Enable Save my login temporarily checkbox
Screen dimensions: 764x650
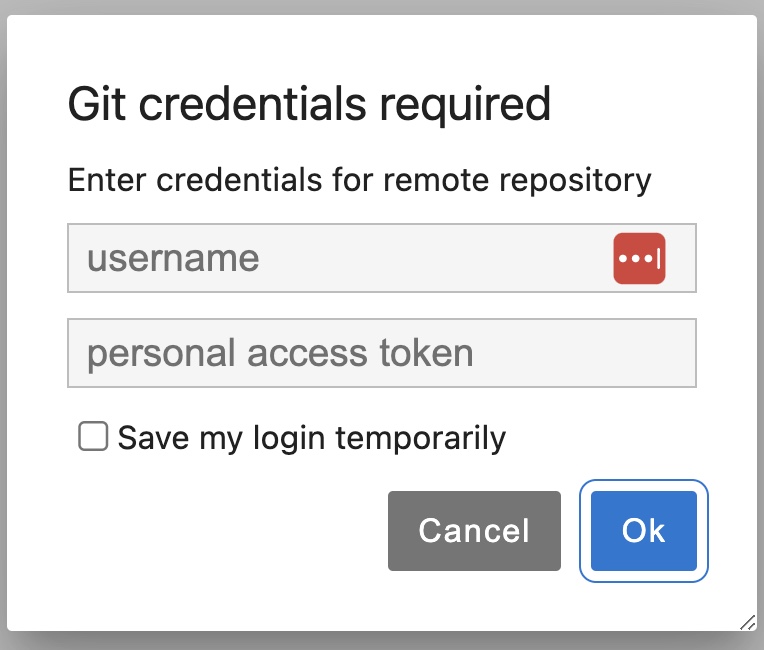(x=93, y=437)
